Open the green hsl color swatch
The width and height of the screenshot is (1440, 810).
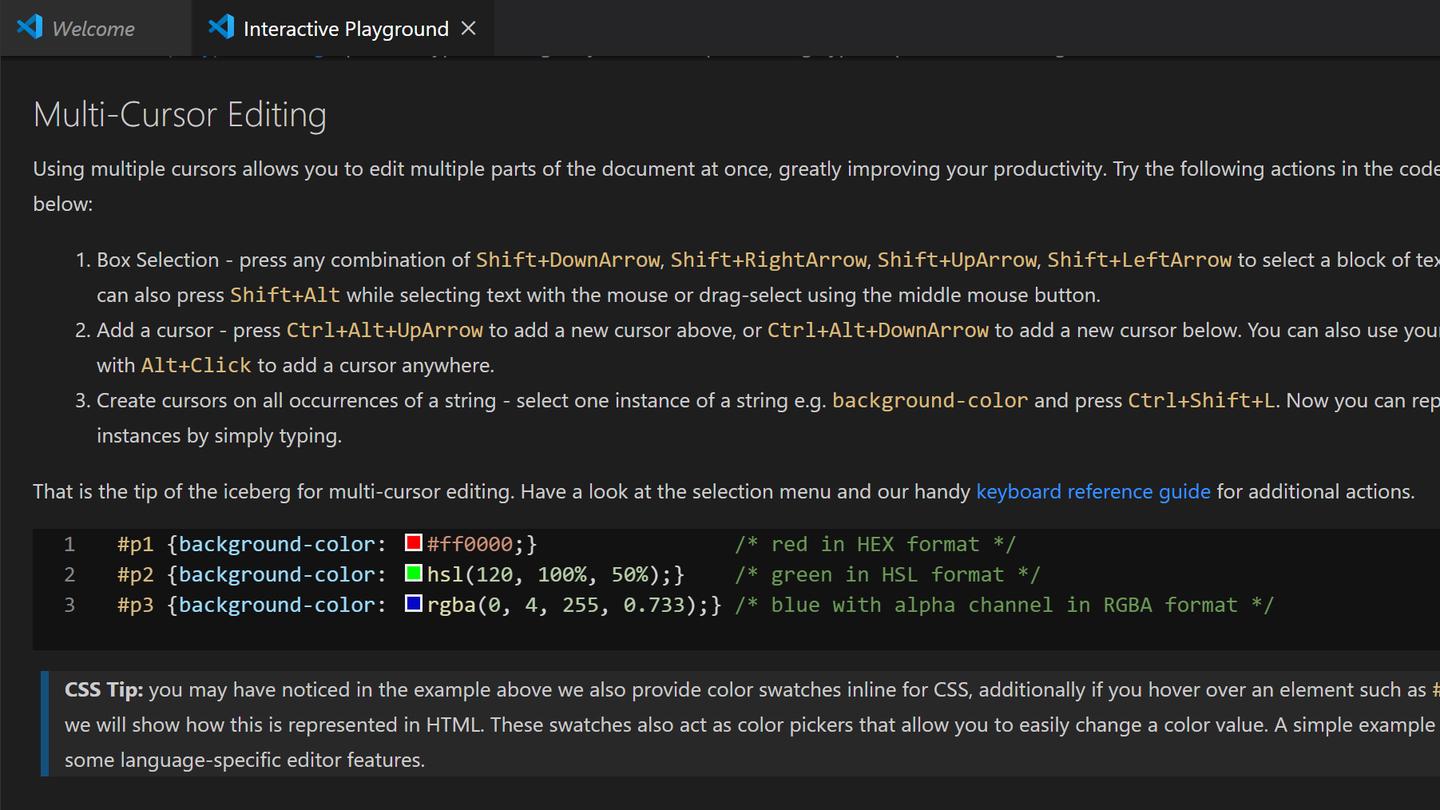414,574
